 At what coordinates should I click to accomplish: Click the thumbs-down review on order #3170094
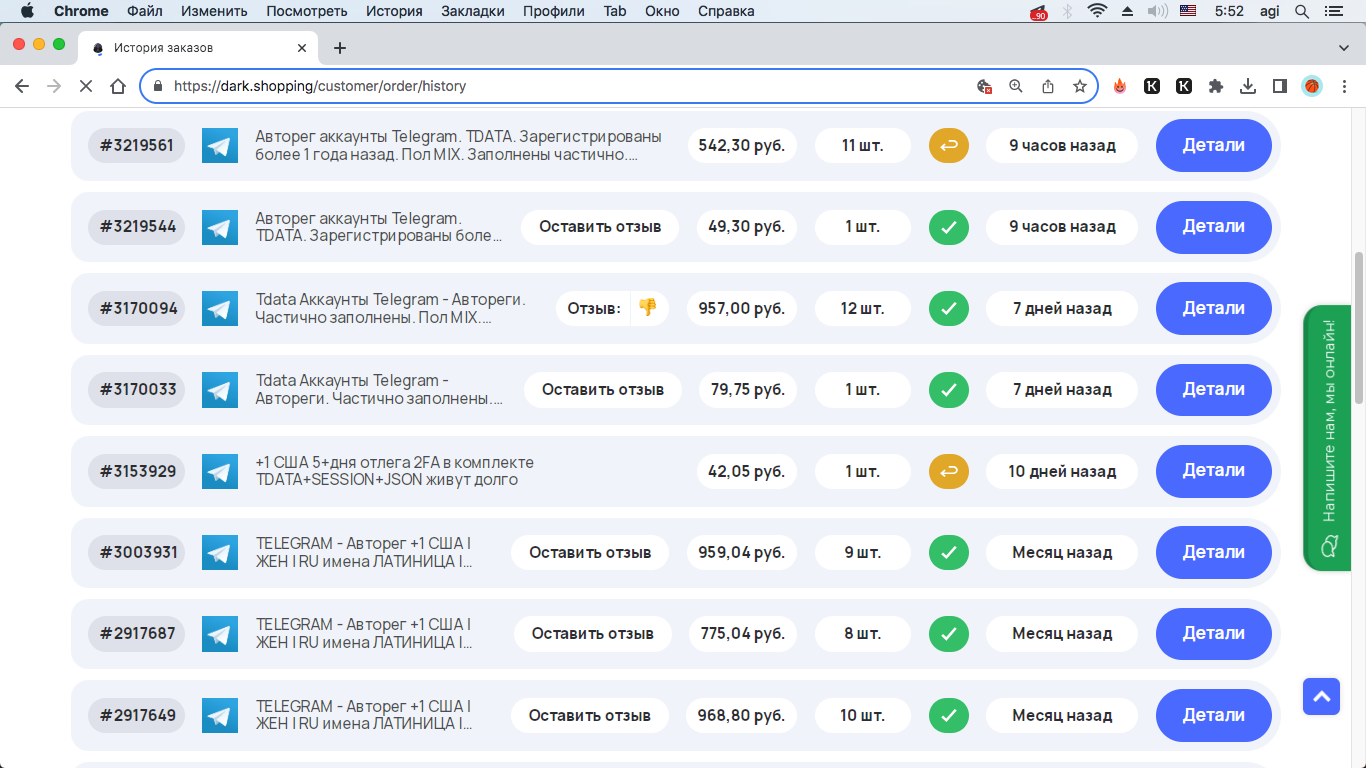(x=647, y=308)
